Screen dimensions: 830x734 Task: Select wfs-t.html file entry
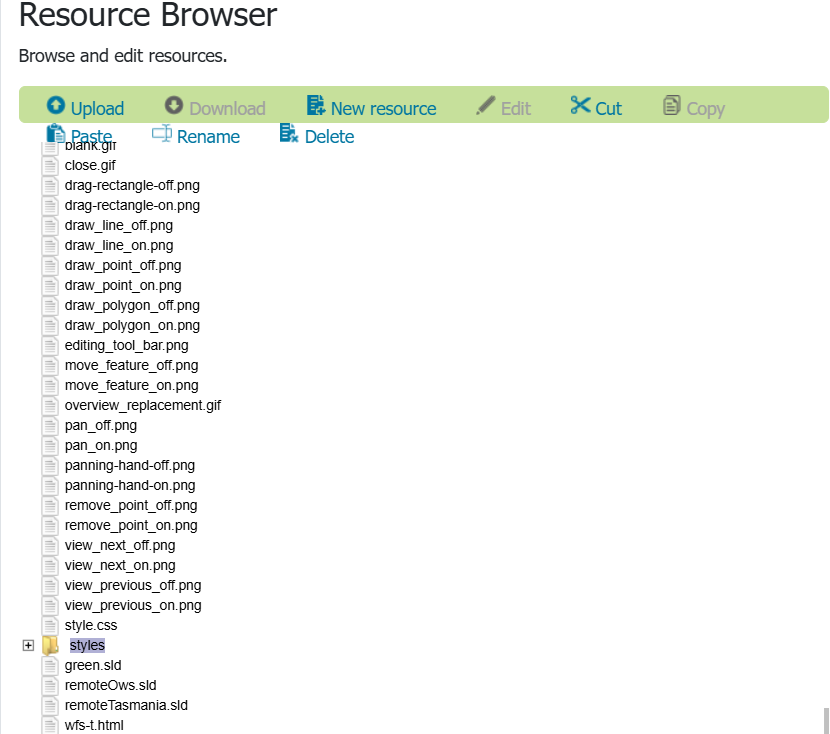pos(94,725)
